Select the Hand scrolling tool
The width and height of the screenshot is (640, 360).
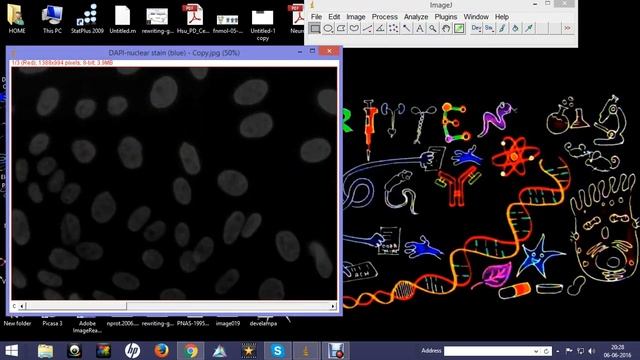pos(446,28)
